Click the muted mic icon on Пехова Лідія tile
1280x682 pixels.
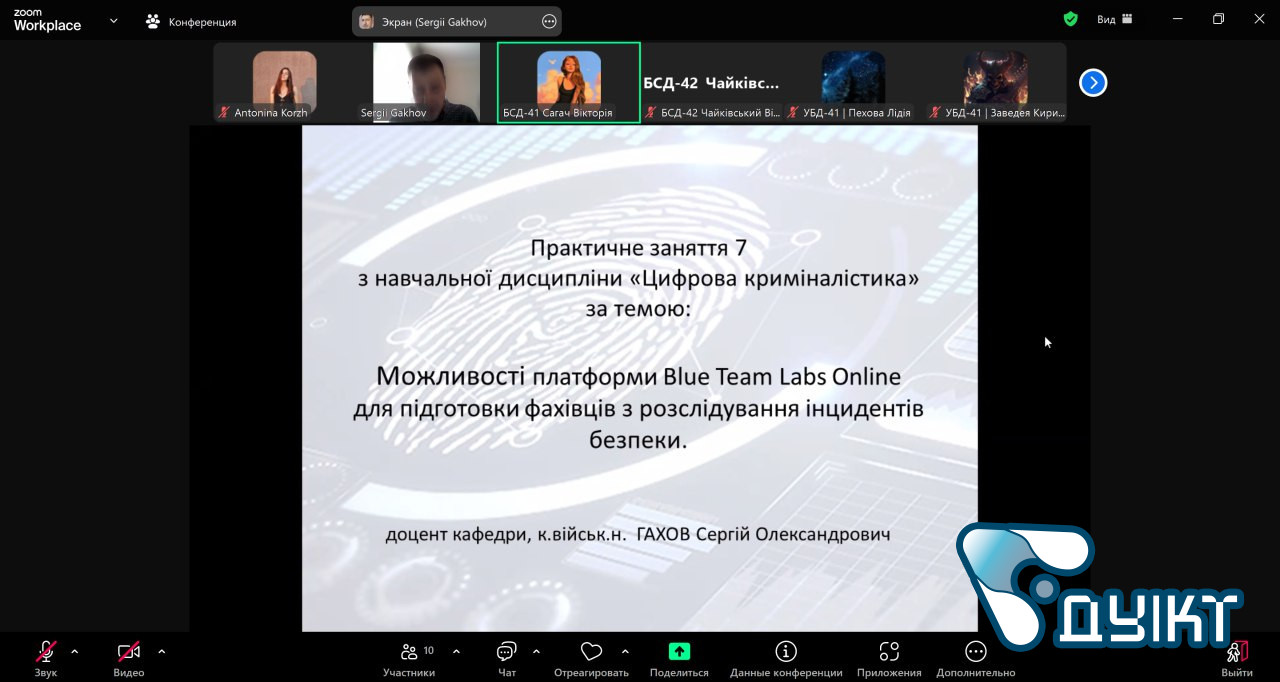[x=793, y=113]
